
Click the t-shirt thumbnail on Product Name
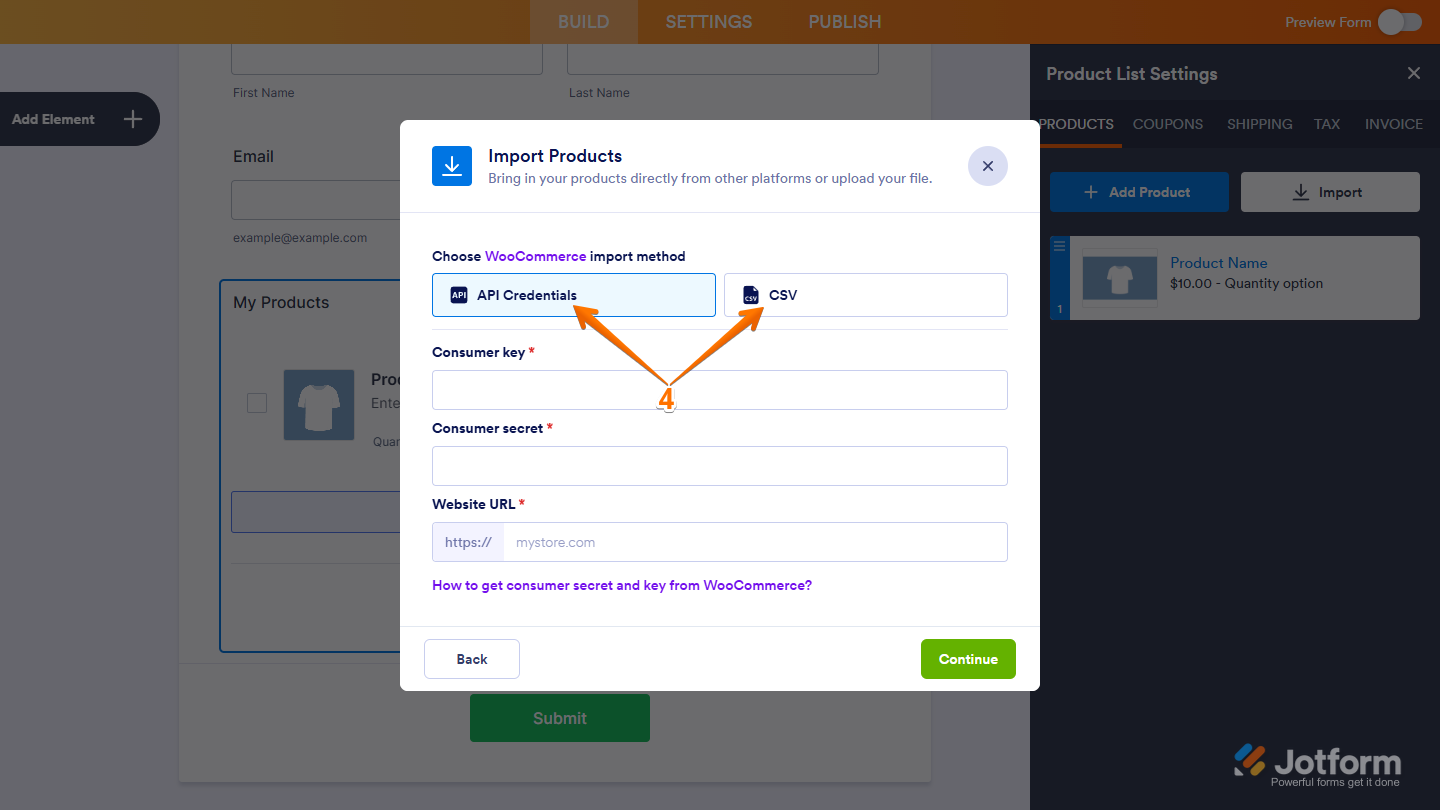click(x=1119, y=278)
